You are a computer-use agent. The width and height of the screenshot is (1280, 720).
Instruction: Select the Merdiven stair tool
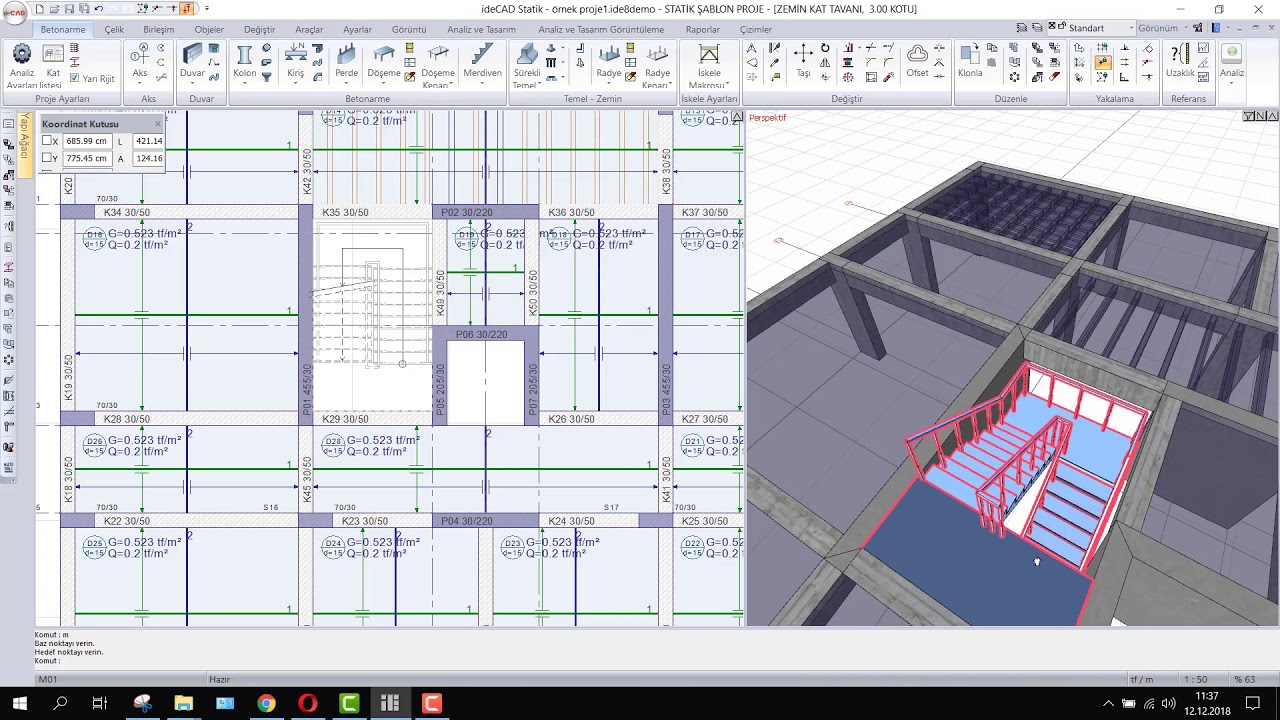pos(482,61)
